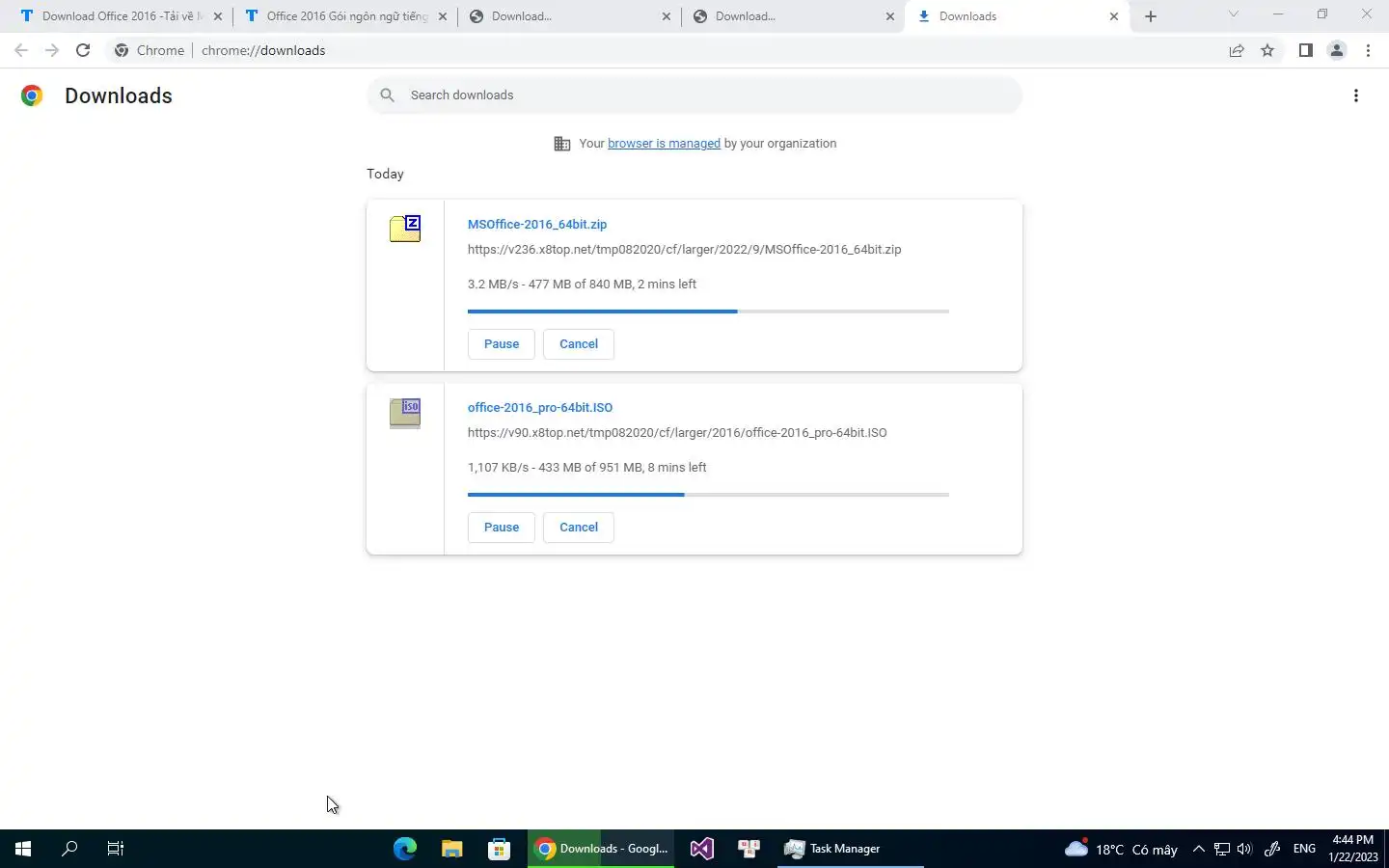Close the Downloads tab
1389x868 pixels.
(1114, 16)
